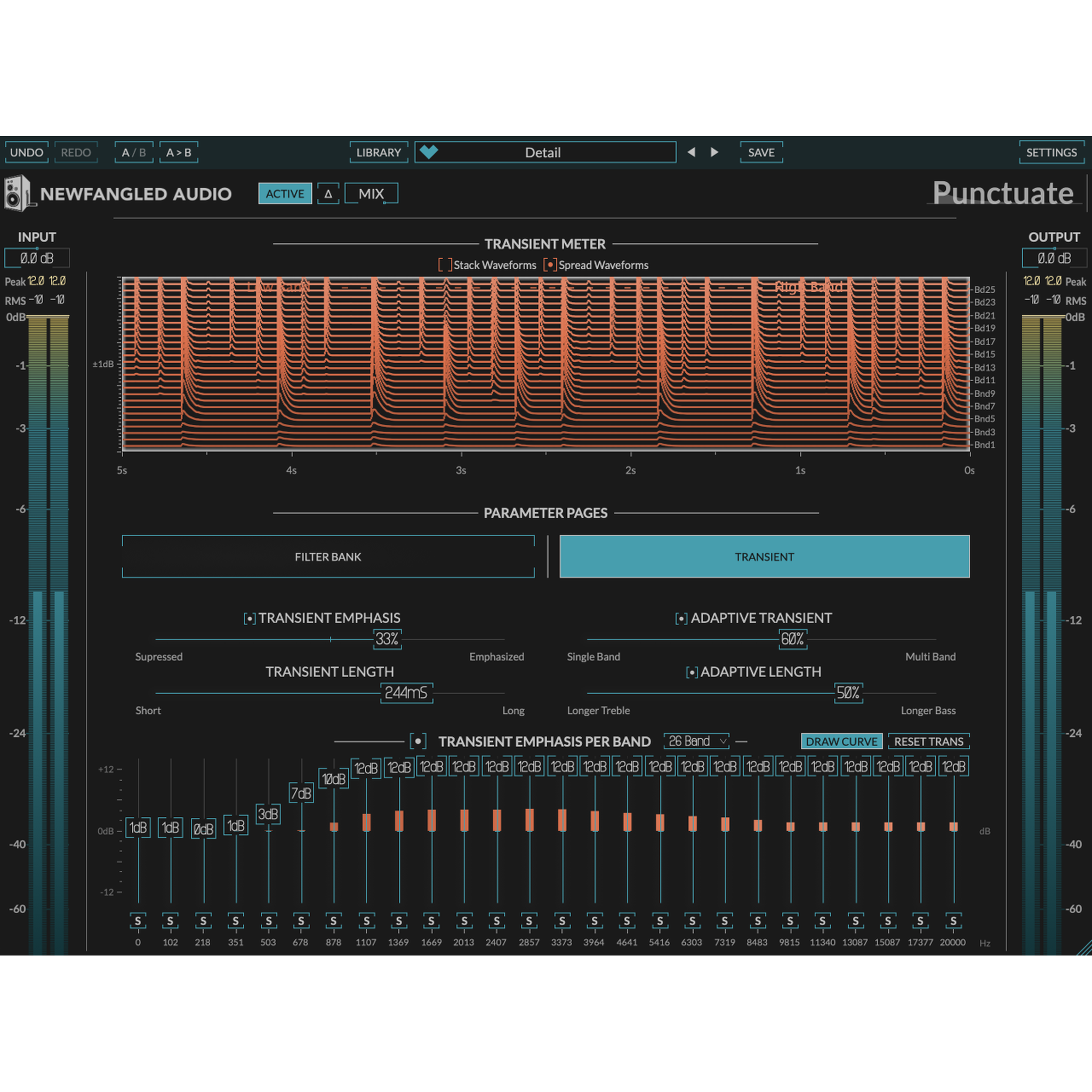Click the SAVE preset button

[761, 152]
